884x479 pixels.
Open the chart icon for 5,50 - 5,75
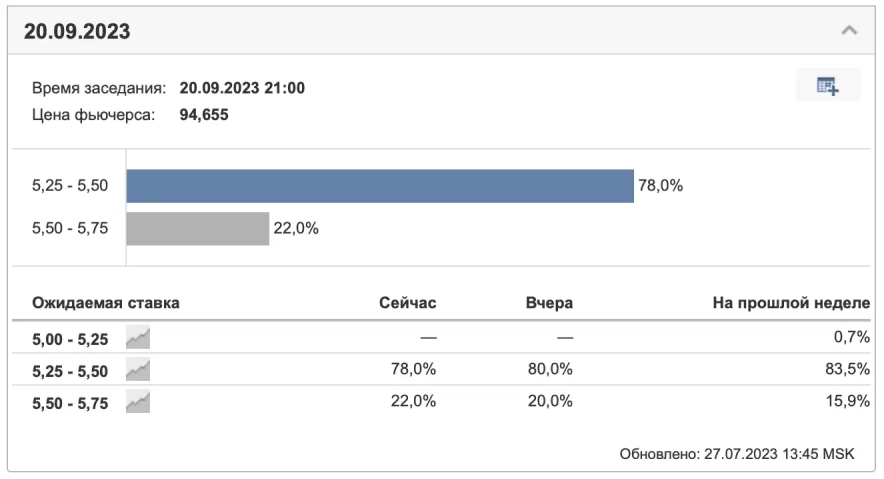coord(138,402)
